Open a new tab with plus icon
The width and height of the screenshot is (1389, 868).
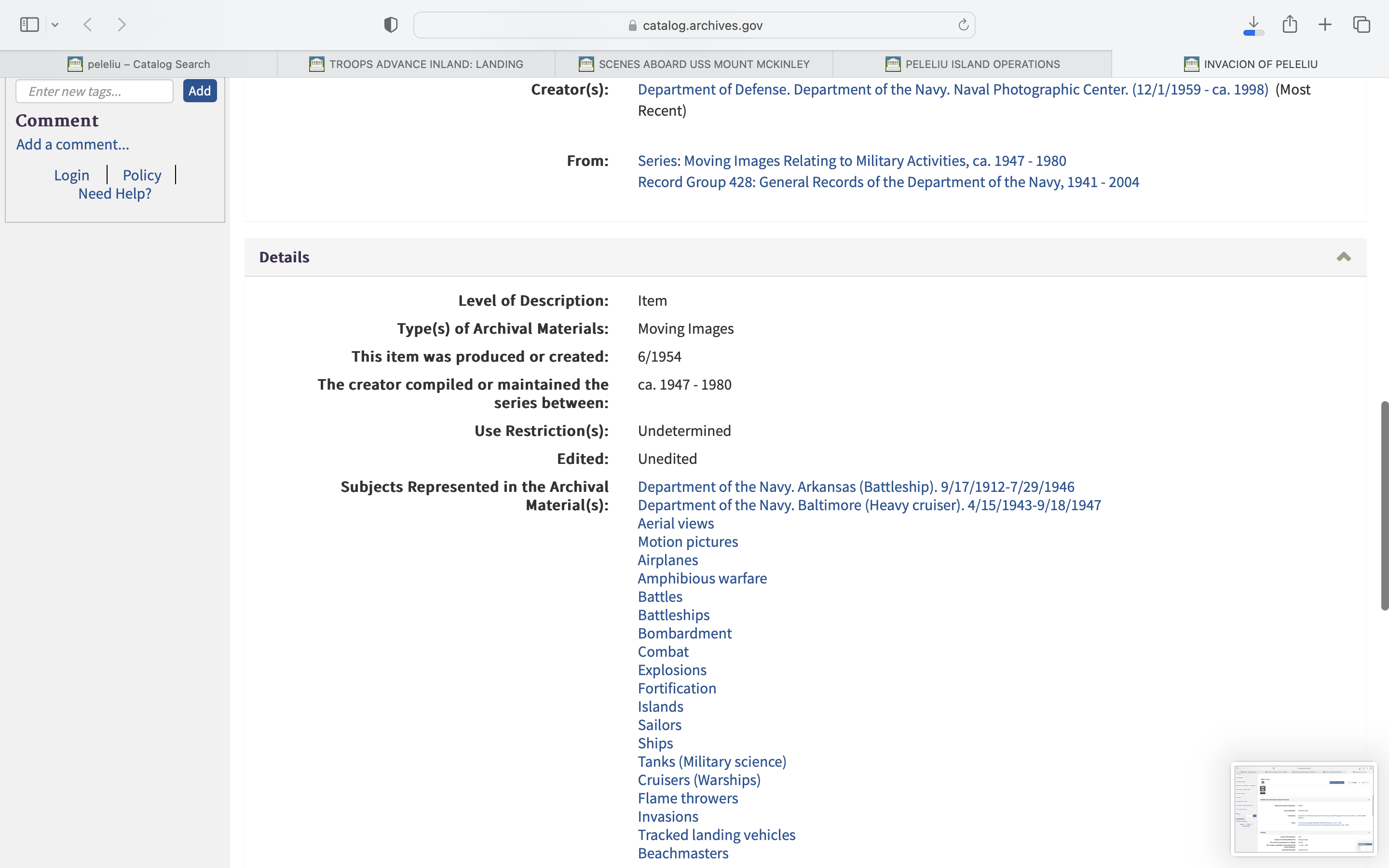pos(1325,25)
